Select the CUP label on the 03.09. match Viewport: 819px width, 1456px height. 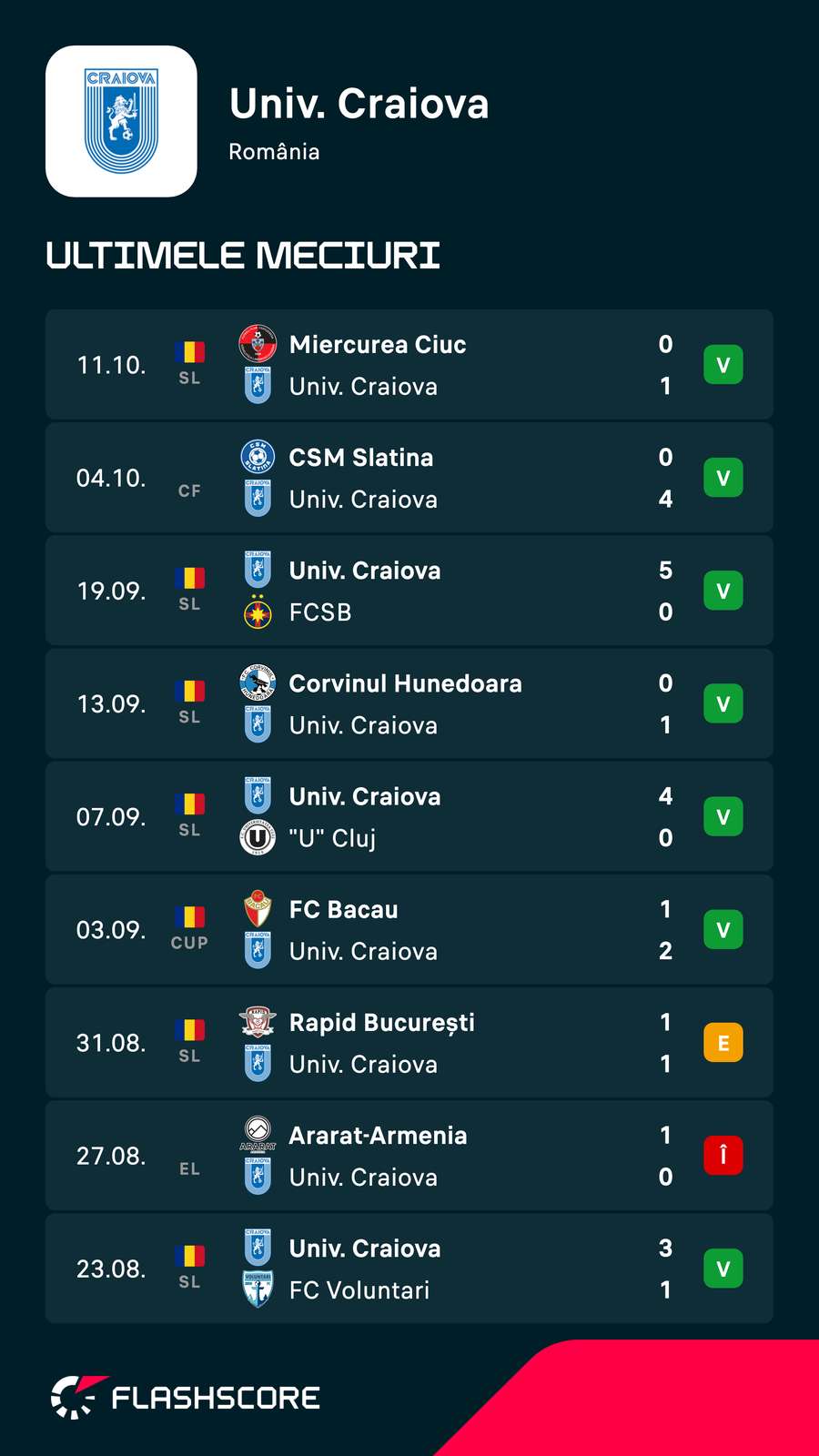coord(189,943)
